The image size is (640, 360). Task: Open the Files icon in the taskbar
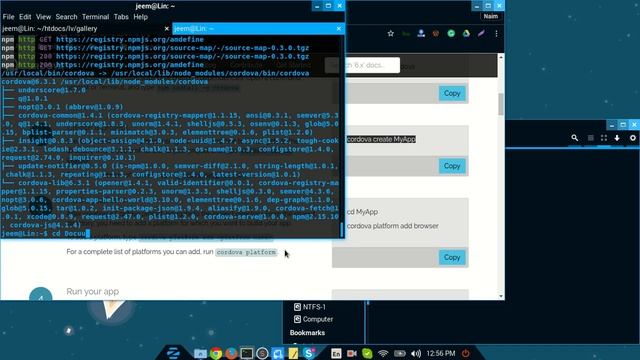pos(200,353)
